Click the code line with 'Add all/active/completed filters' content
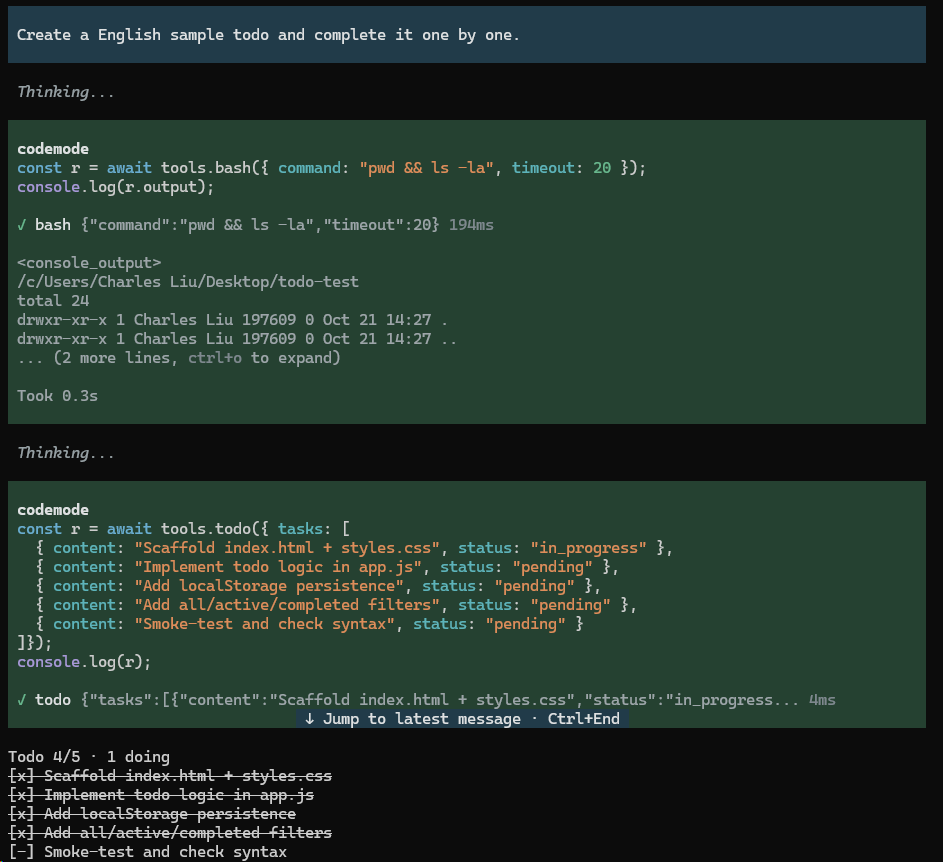 (x=336, y=605)
